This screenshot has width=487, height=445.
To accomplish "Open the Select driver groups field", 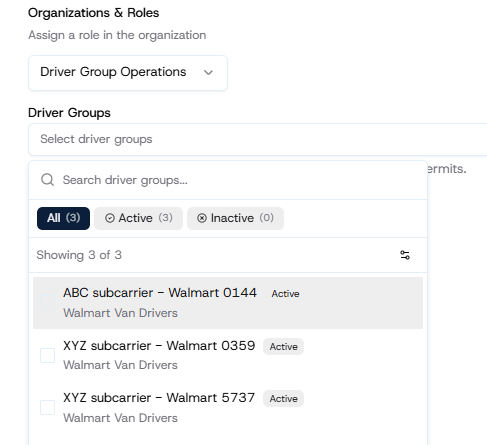I will click(258, 139).
